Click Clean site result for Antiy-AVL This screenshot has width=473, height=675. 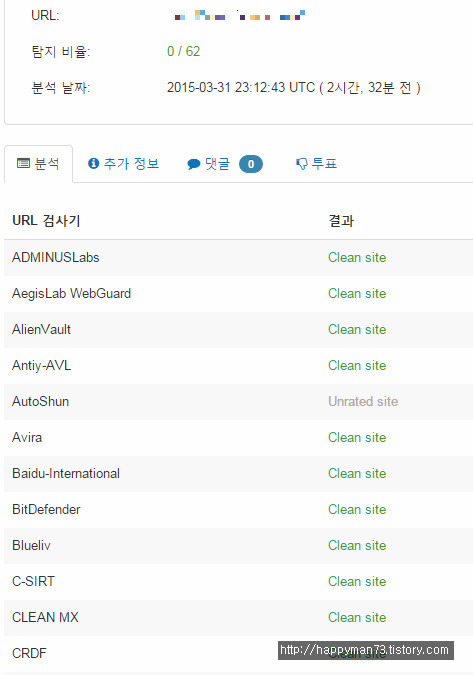pos(357,365)
